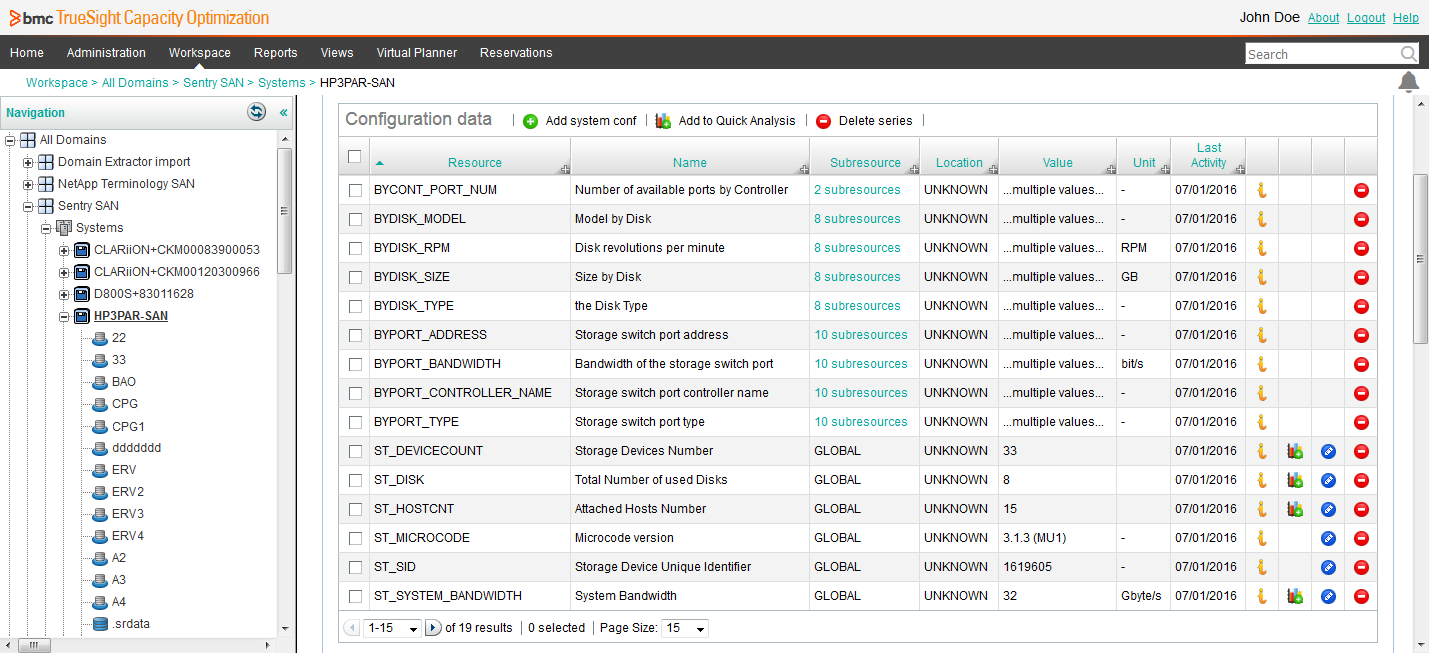The height and width of the screenshot is (653, 1429).
Task: Check the ST_DEVICECOUNT row checkbox
Action: (355, 451)
